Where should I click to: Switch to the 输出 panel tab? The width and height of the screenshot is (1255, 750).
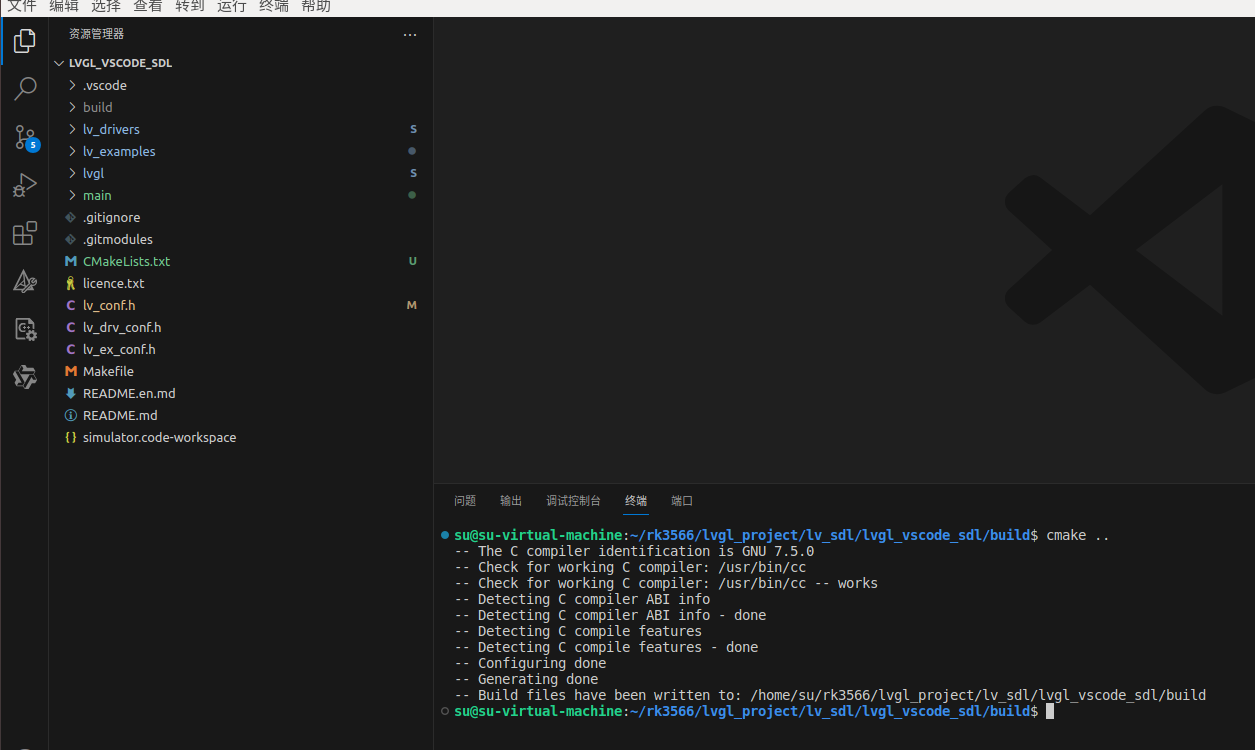coord(510,500)
